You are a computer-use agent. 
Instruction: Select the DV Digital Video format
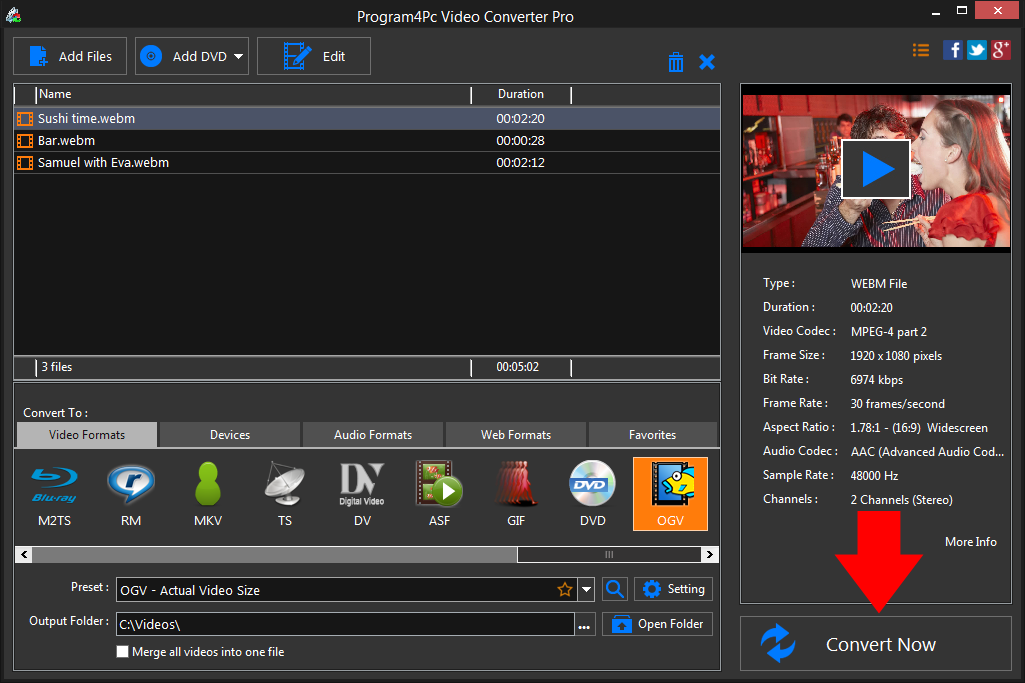(362, 493)
